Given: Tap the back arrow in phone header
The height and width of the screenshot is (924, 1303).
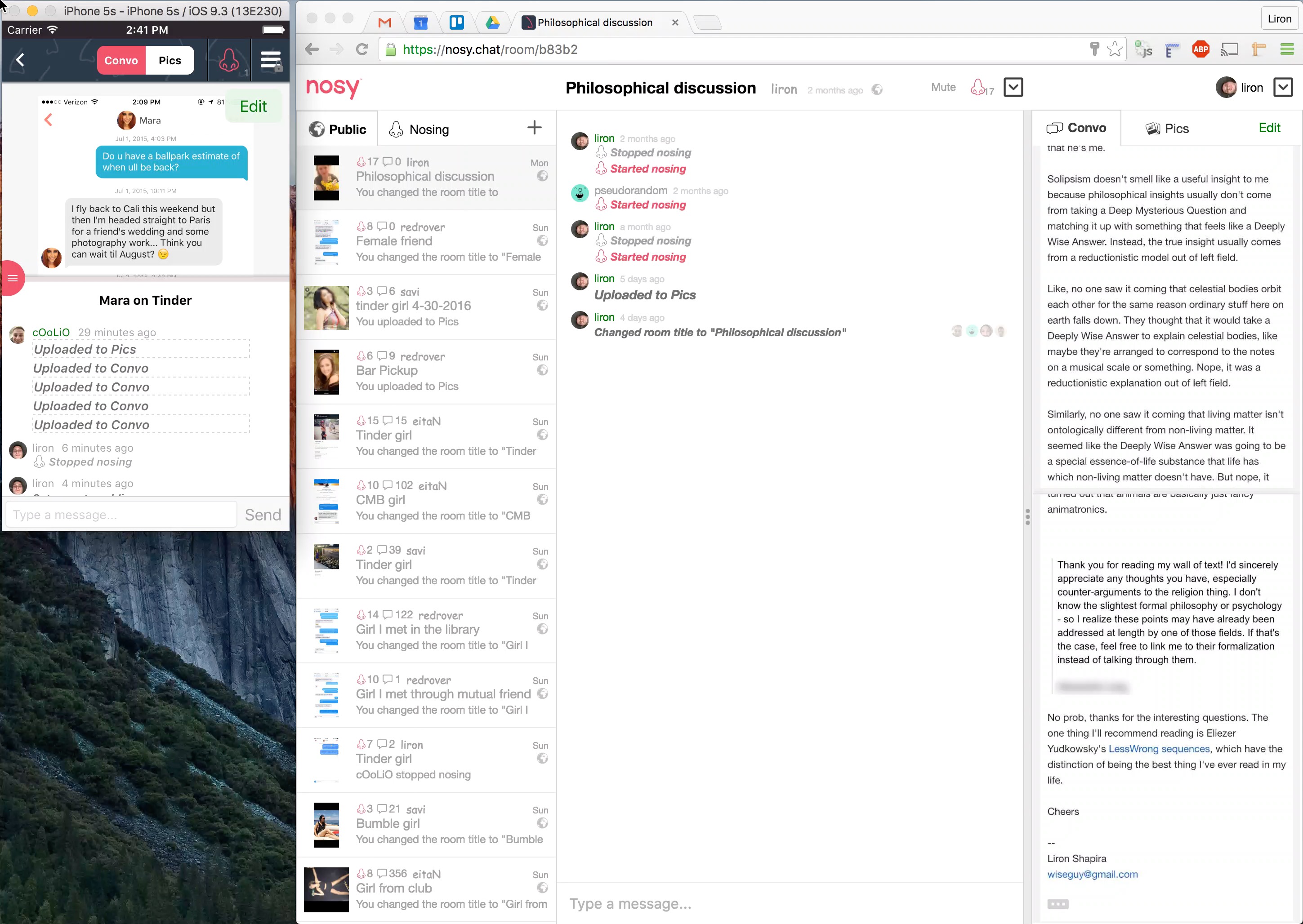Looking at the screenshot, I should click(x=21, y=60).
